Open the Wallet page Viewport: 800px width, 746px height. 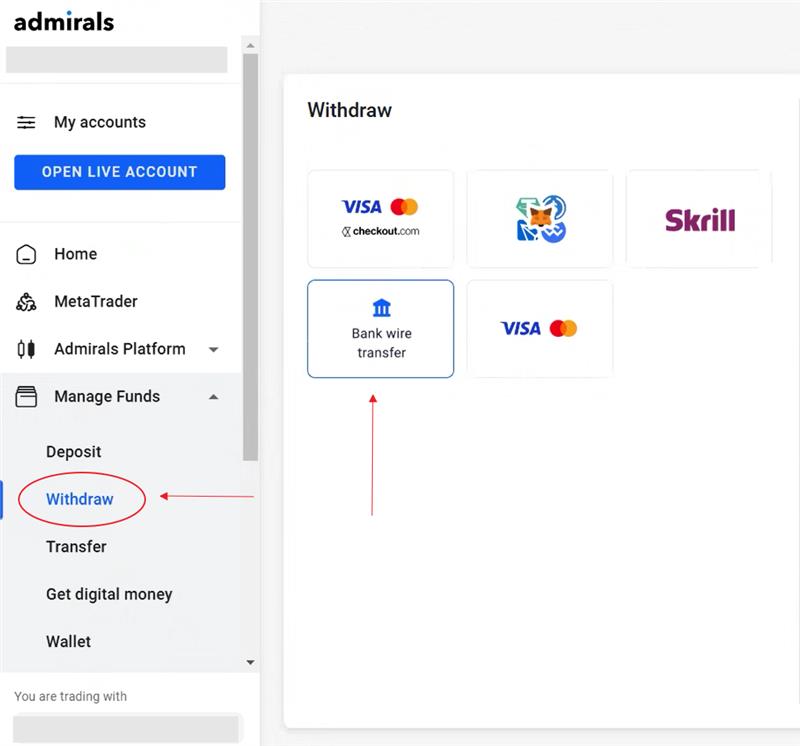pyautogui.click(x=68, y=641)
